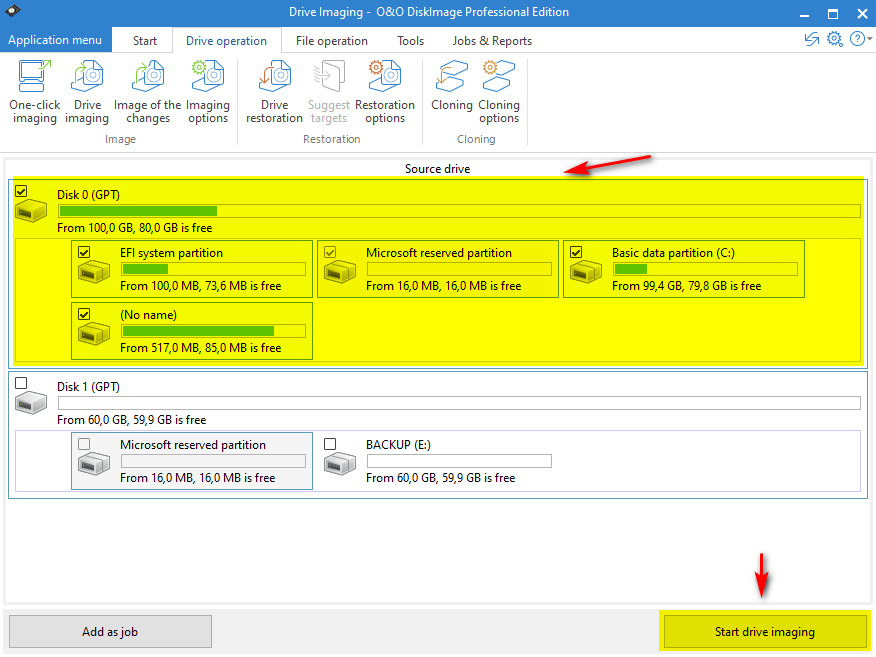Switch to the File operation tab

click(x=332, y=41)
